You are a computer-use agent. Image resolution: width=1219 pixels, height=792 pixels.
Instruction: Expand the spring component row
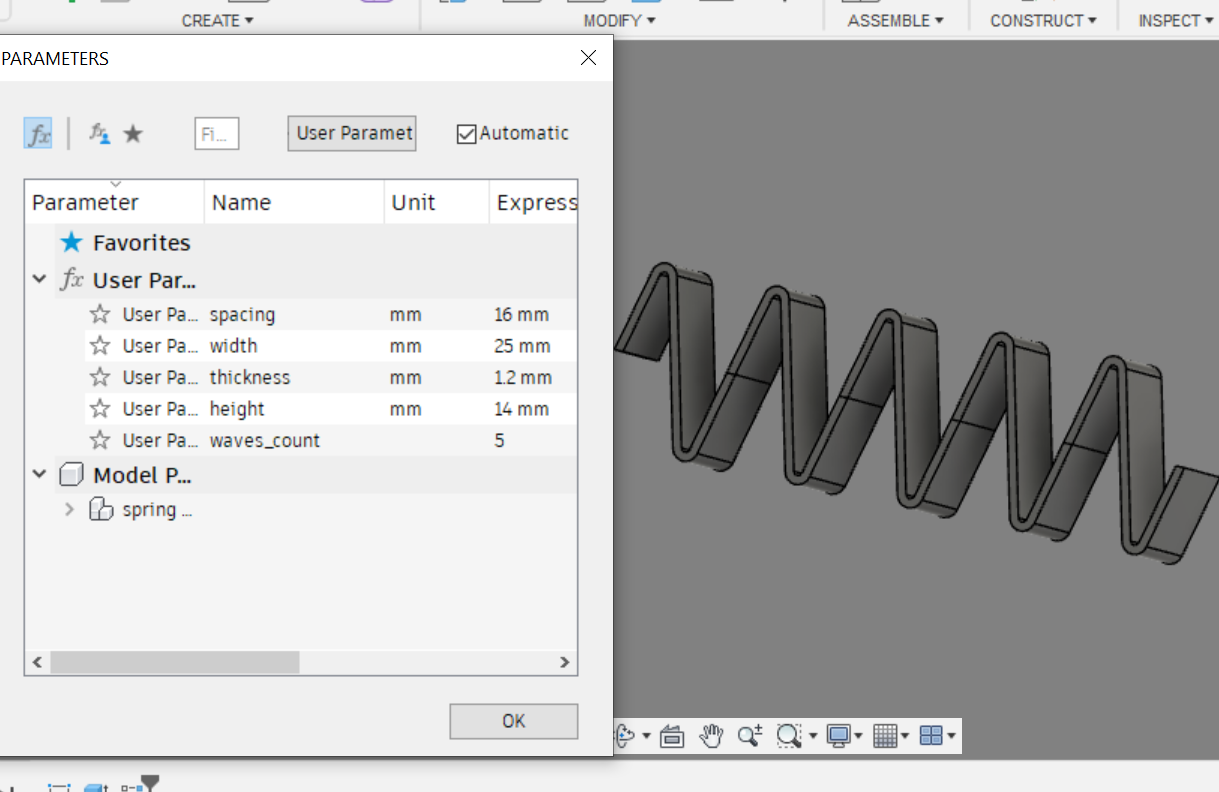69,509
